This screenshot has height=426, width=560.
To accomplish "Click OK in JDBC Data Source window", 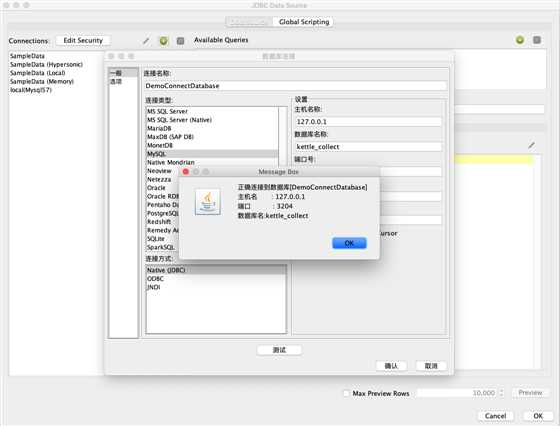I will tap(538, 416).
